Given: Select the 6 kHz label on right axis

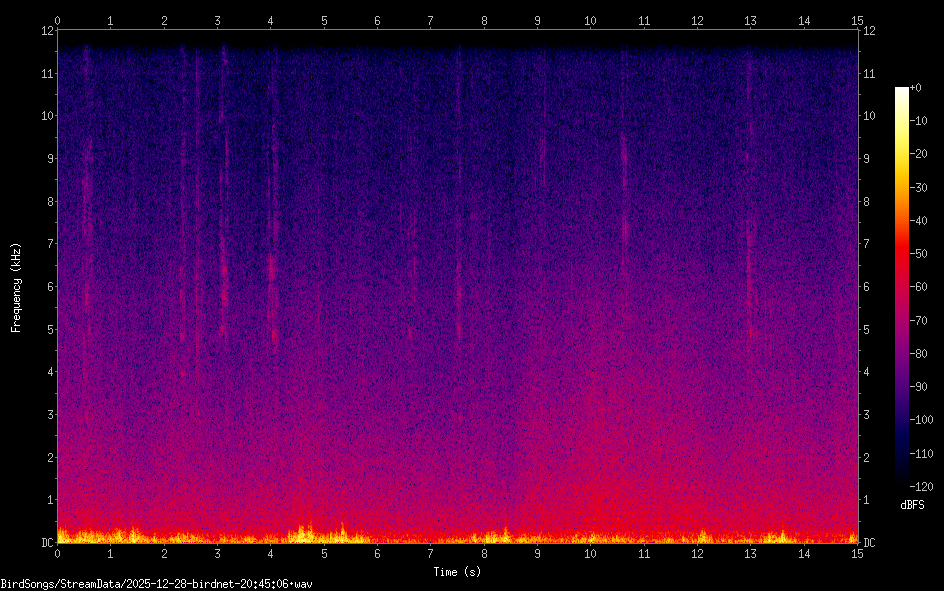Looking at the screenshot, I should (867, 287).
